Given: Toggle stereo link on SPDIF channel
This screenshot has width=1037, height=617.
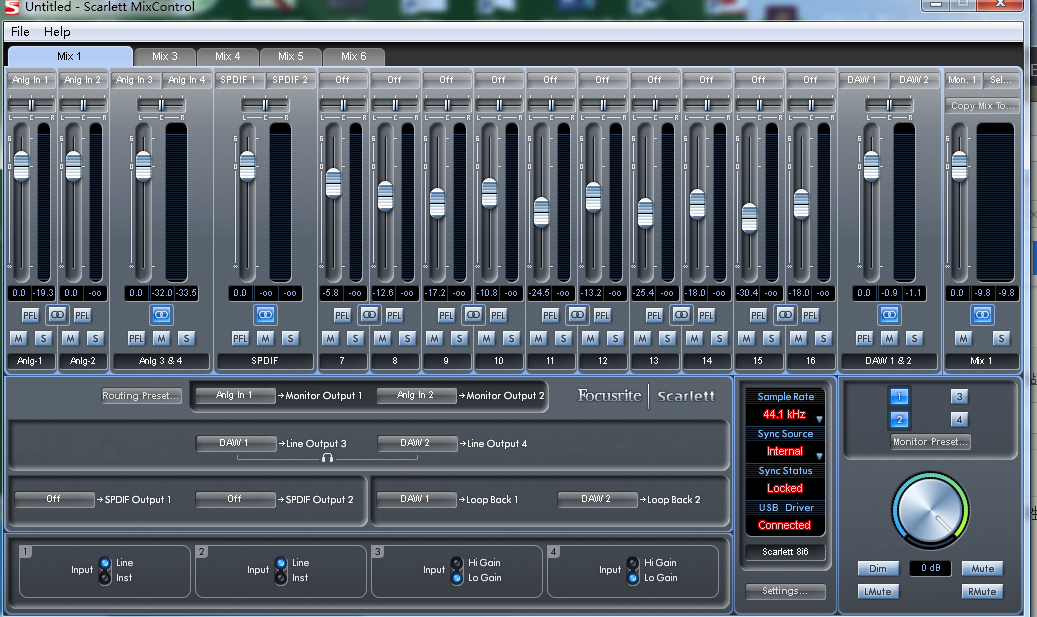Looking at the screenshot, I should pos(265,314).
